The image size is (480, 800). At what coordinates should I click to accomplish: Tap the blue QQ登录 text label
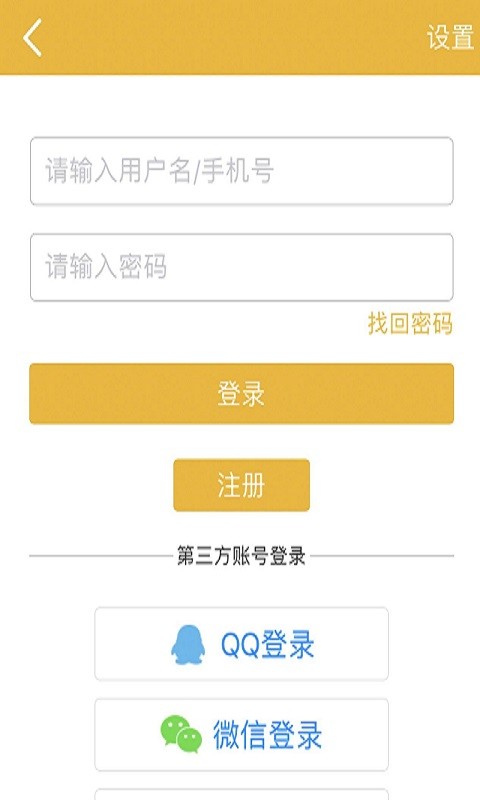coord(267,644)
